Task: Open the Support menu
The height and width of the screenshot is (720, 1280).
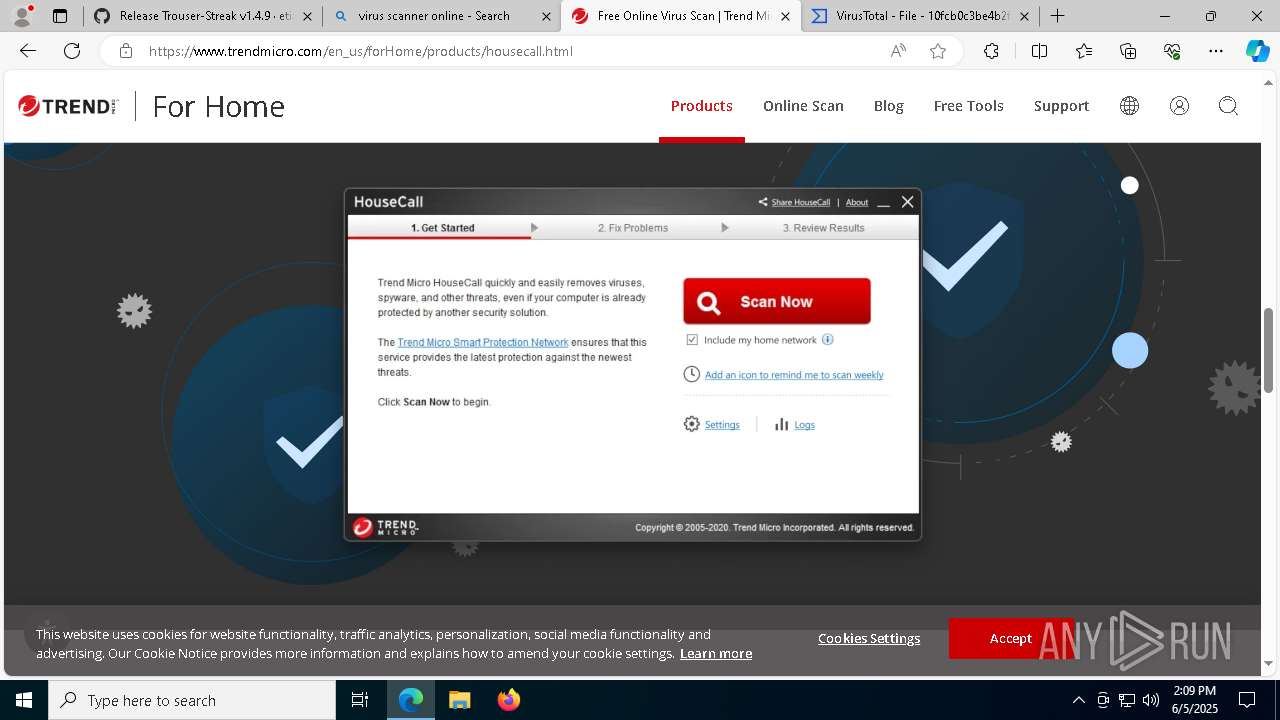Action: click(1061, 106)
